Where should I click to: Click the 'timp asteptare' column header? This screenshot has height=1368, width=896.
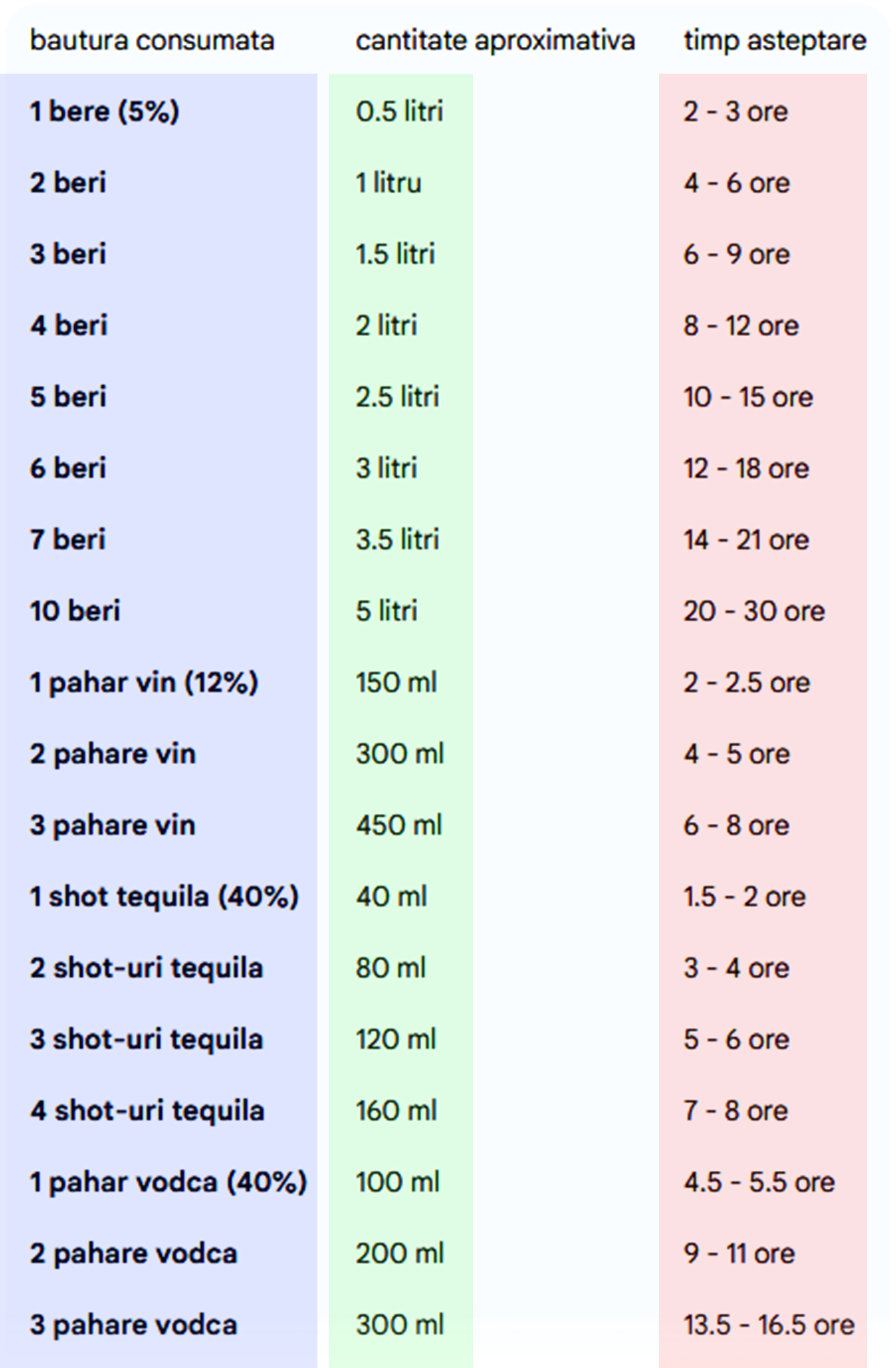pyautogui.click(x=774, y=40)
